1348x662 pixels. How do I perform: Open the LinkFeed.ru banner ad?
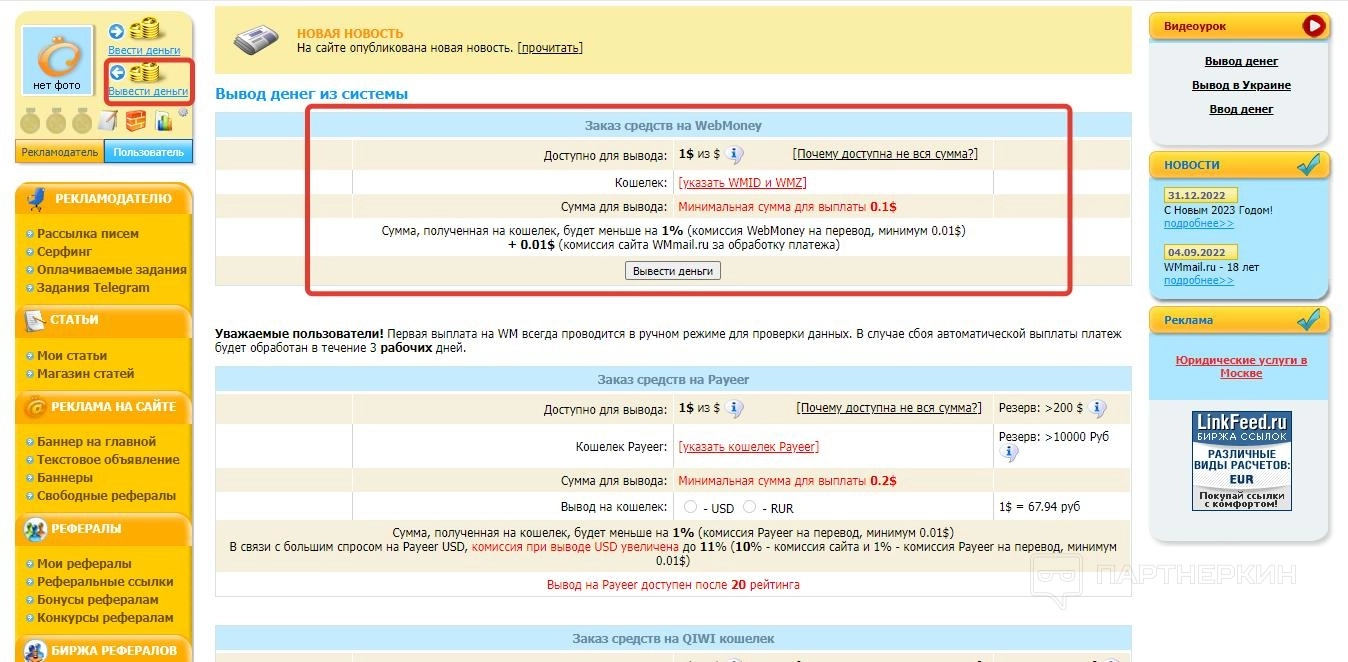pyautogui.click(x=1241, y=461)
